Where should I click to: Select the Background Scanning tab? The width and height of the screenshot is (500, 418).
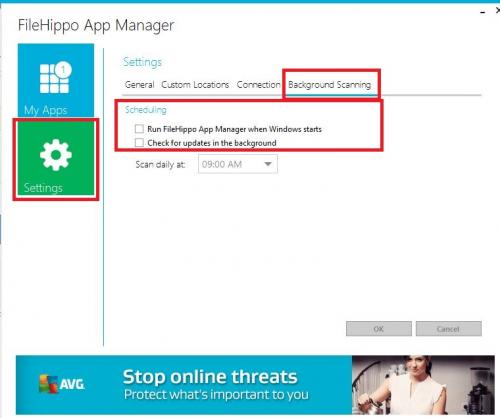click(x=329, y=85)
